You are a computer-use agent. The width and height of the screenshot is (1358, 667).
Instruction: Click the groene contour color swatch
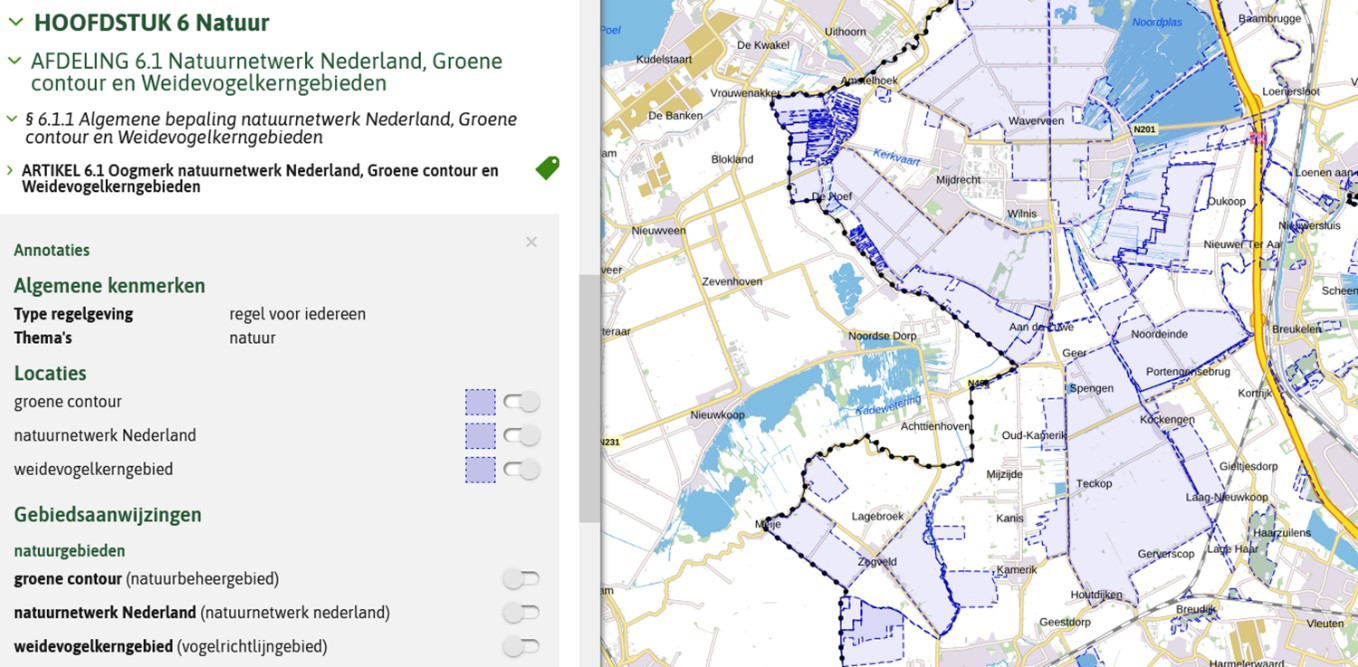click(x=480, y=402)
